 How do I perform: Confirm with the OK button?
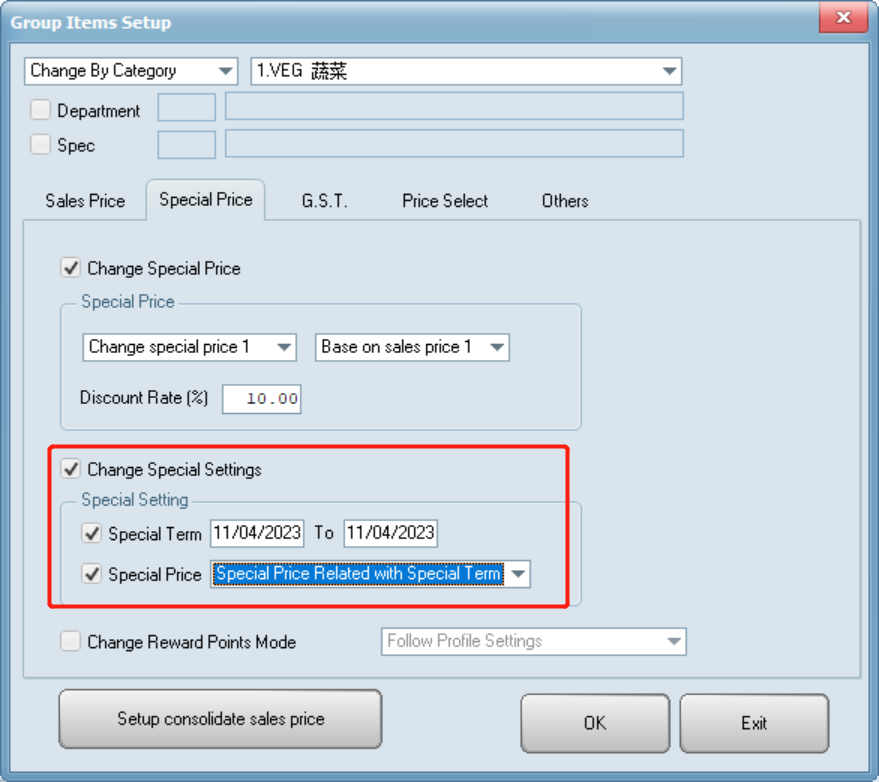[x=595, y=722]
